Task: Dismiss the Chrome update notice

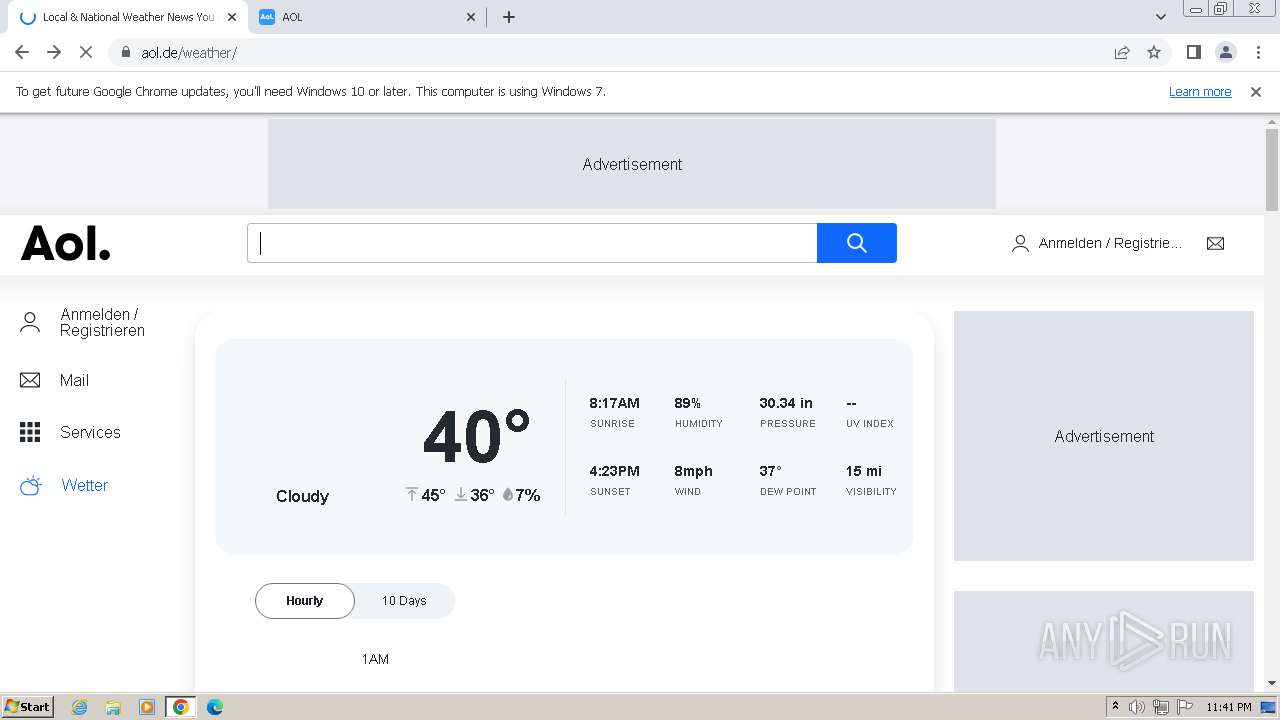Action: tap(1256, 91)
